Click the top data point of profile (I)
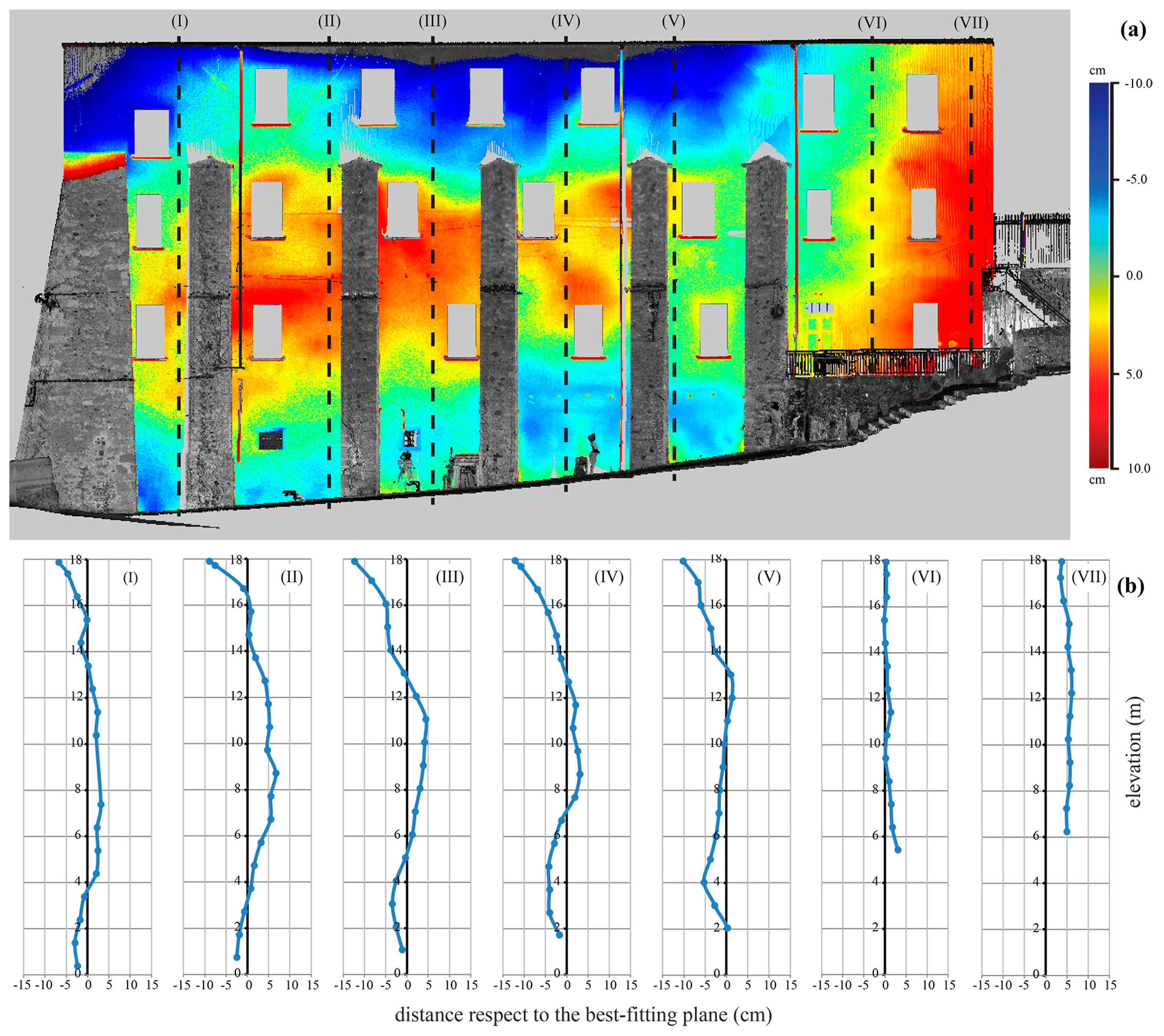 point(59,562)
